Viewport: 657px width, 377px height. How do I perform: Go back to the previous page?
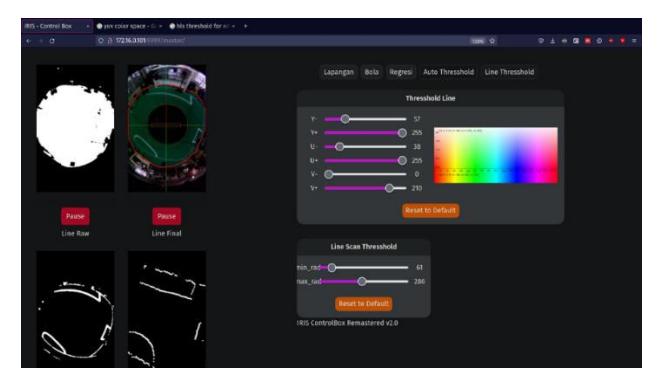(28, 41)
